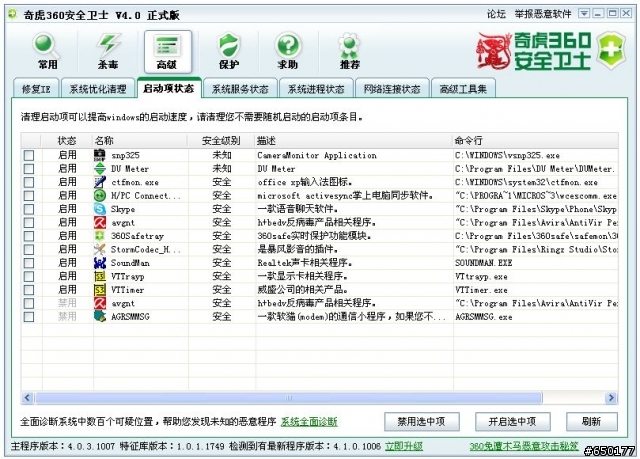
Task: Tick the snp325 checkbox
Action: pyautogui.click(x=29, y=155)
